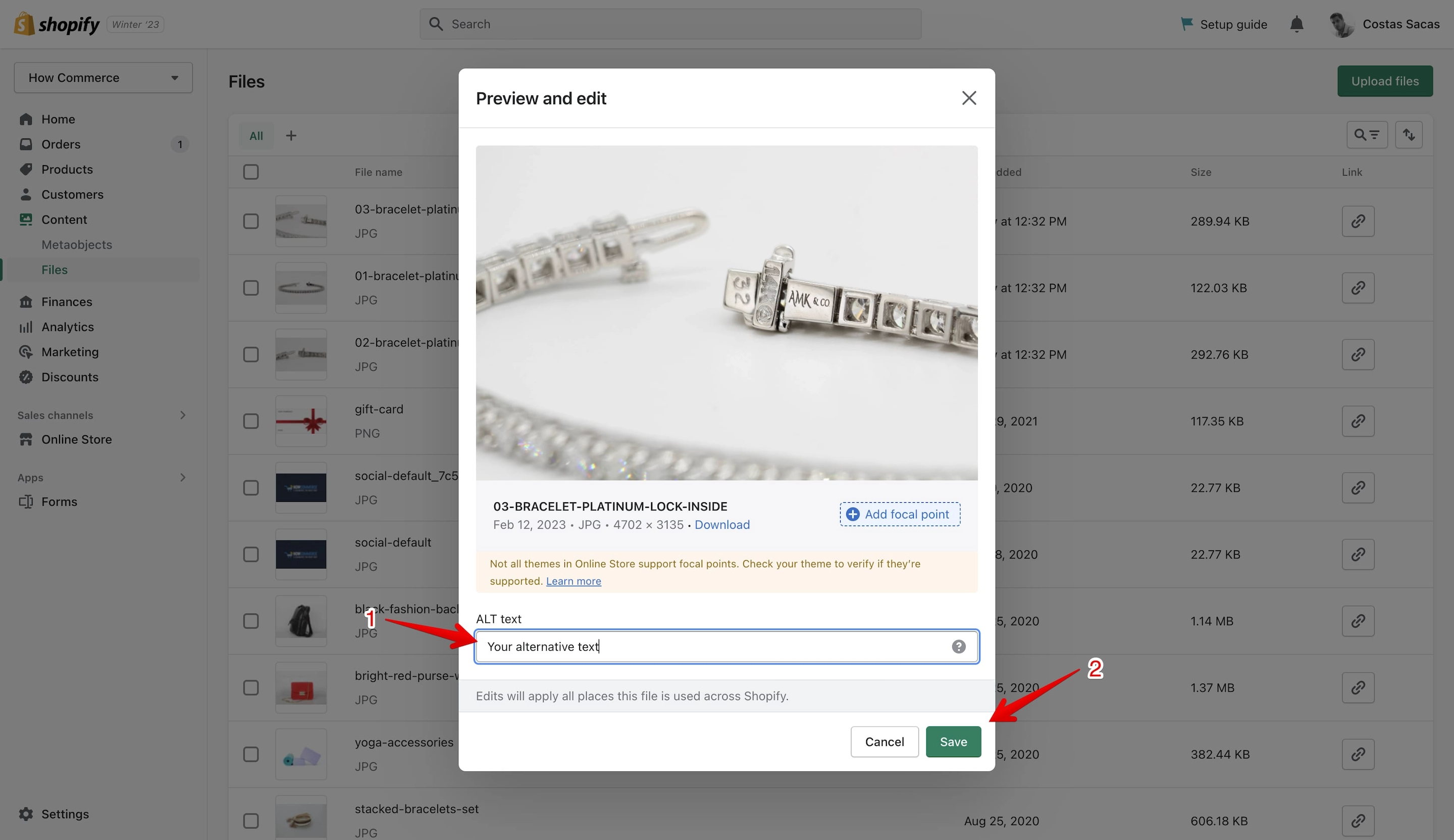Click the Forms app icon
The width and height of the screenshot is (1454, 840).
(x=25, y=501)
